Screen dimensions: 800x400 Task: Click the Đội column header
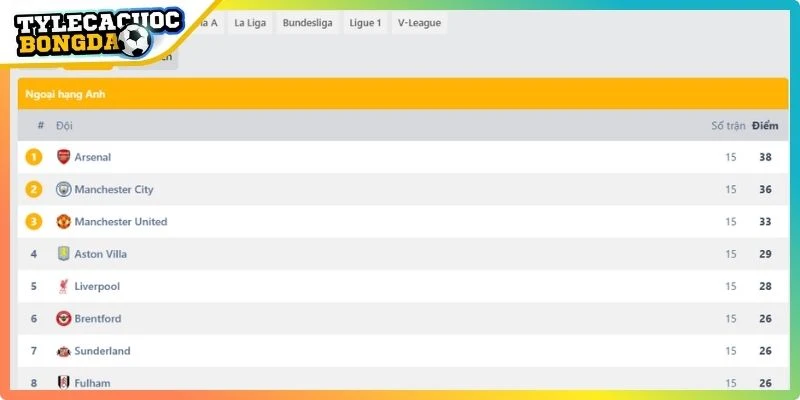coord(64,126)
